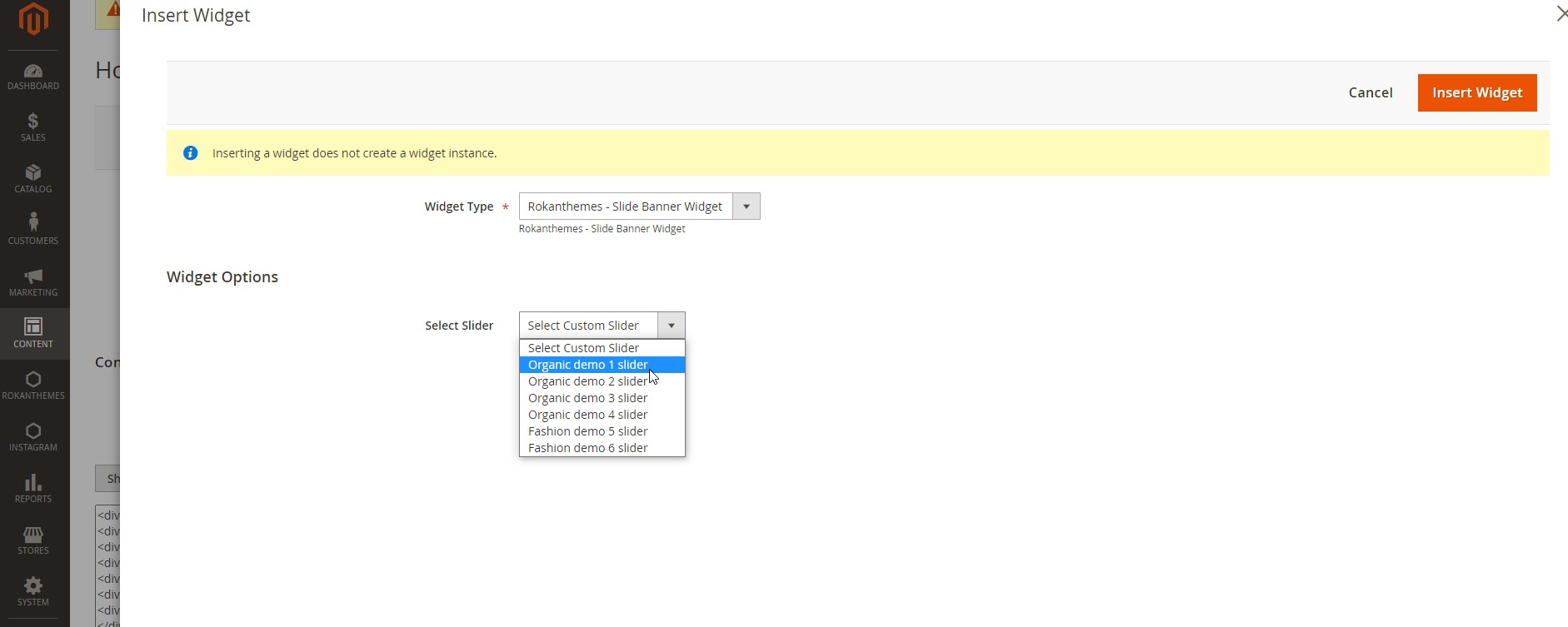Screen dimensions: 1568x627
Task: Select Organic demo 1 slider option
Action: 602,365
